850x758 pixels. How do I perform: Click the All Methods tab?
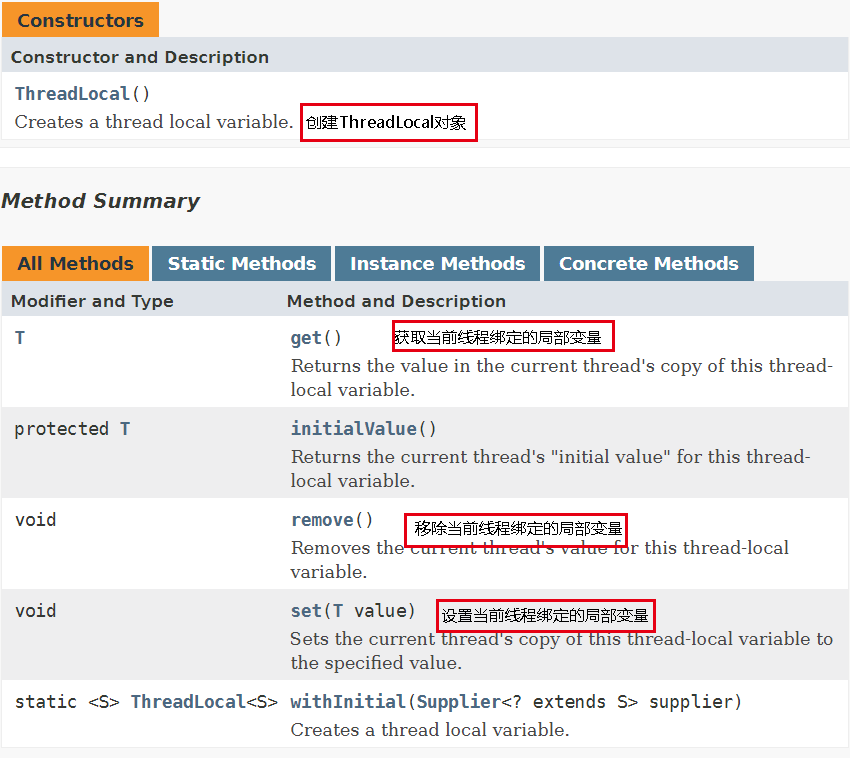coord(75,264)
